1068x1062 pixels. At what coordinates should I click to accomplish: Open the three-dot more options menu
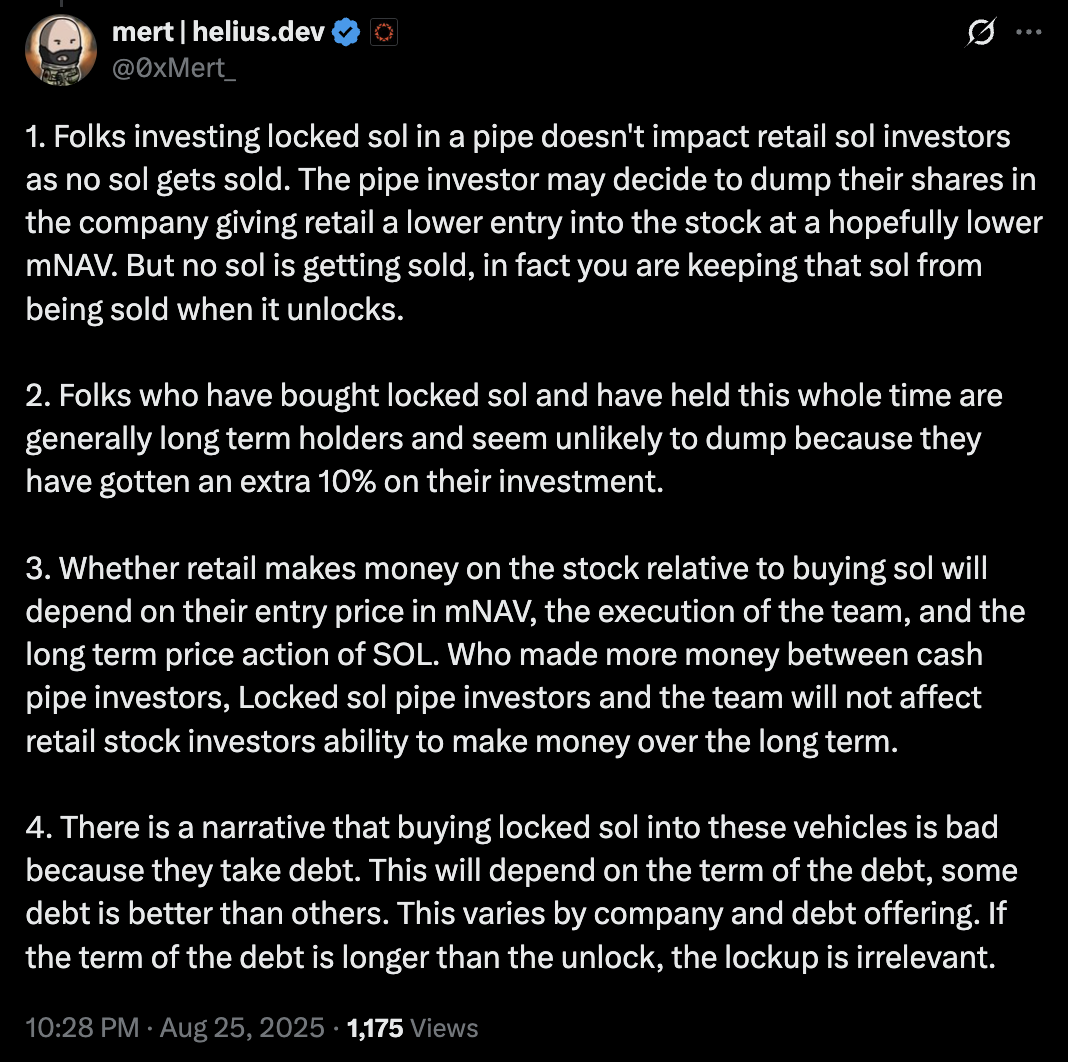tap(1028, 32)
